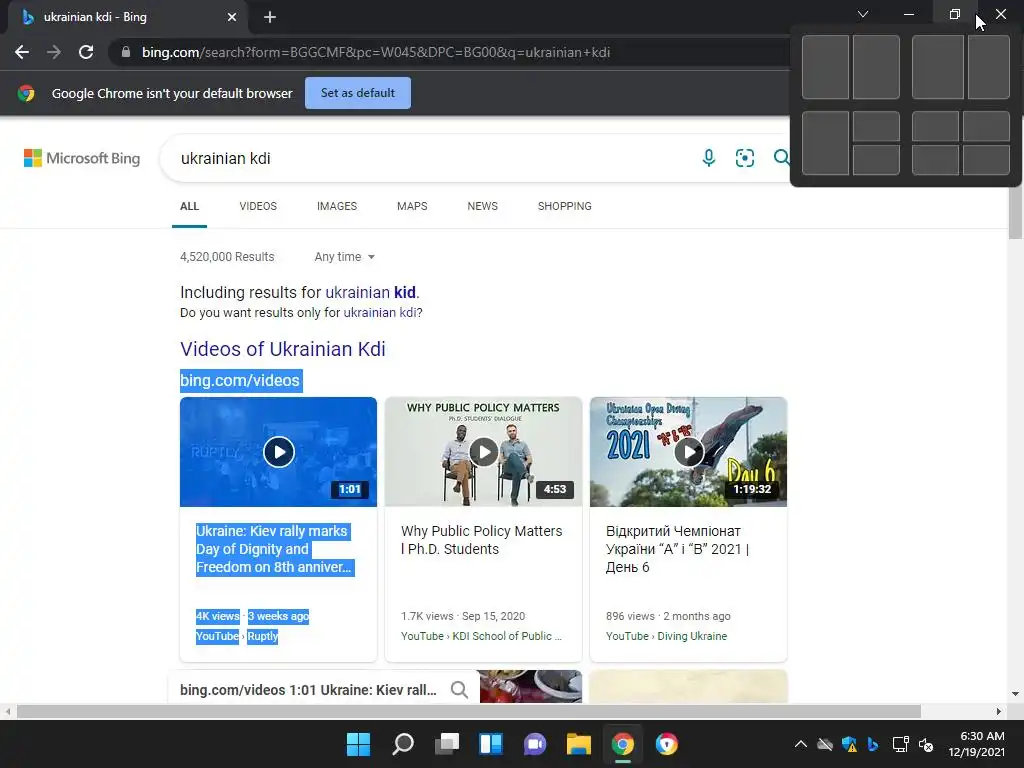Screen dimensions: 1024x768
Task: Switch to the SHOPPING tab
Action: pos(565,206)
